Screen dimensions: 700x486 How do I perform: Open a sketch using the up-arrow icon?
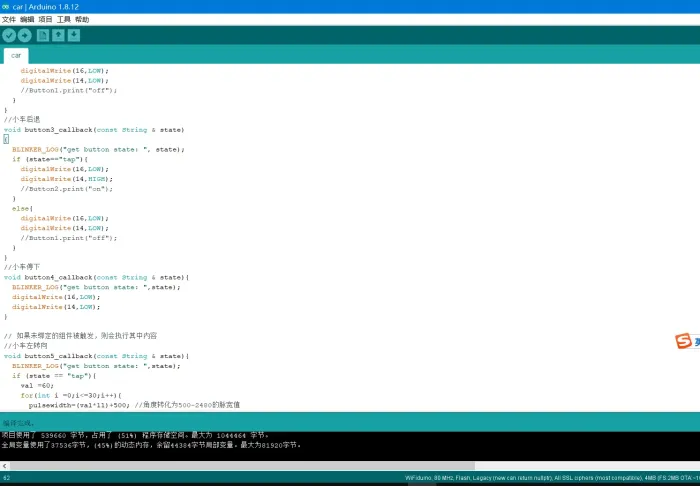(x=58, y=35)
